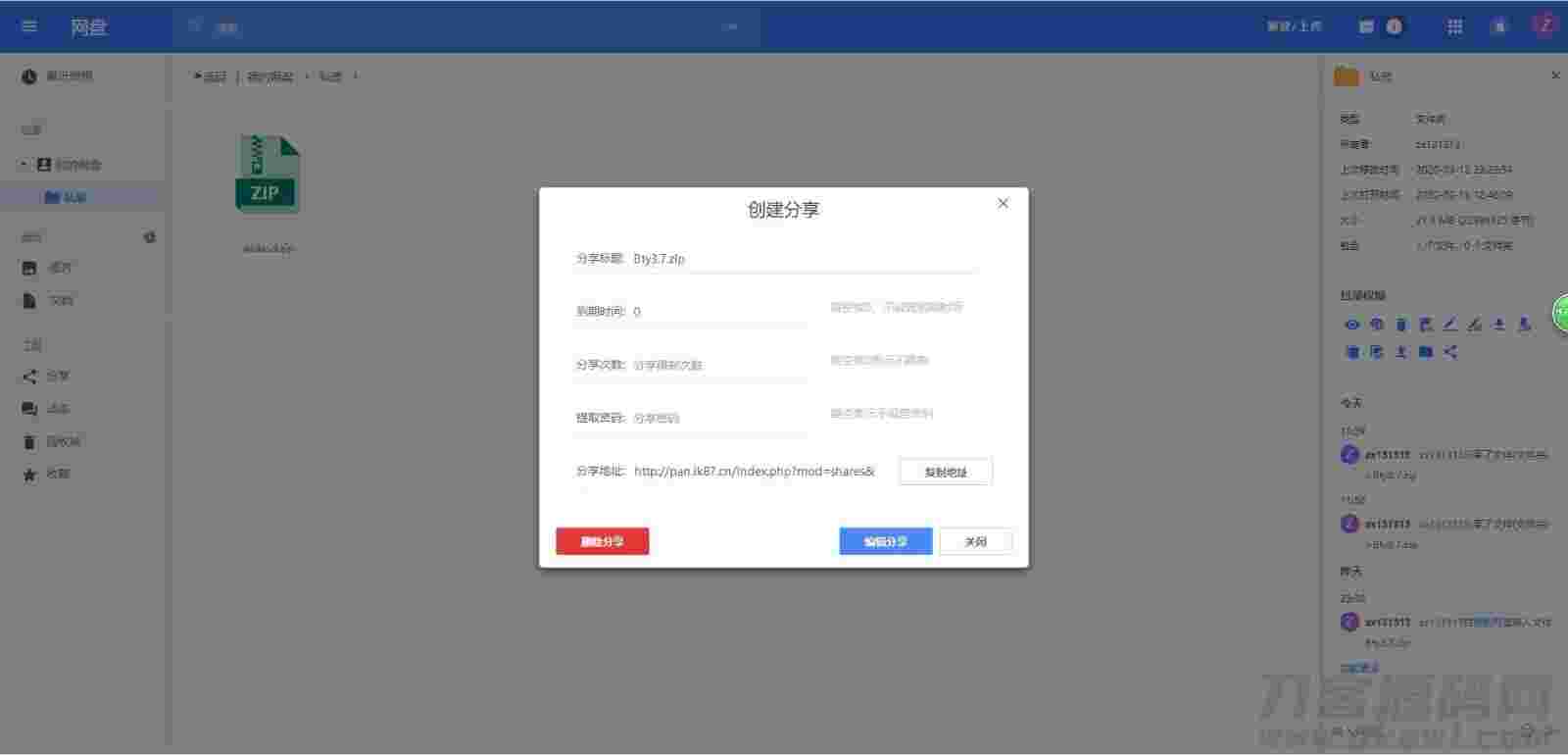
Task: Close the folder details panel on the right
Action: (1555, 75)
